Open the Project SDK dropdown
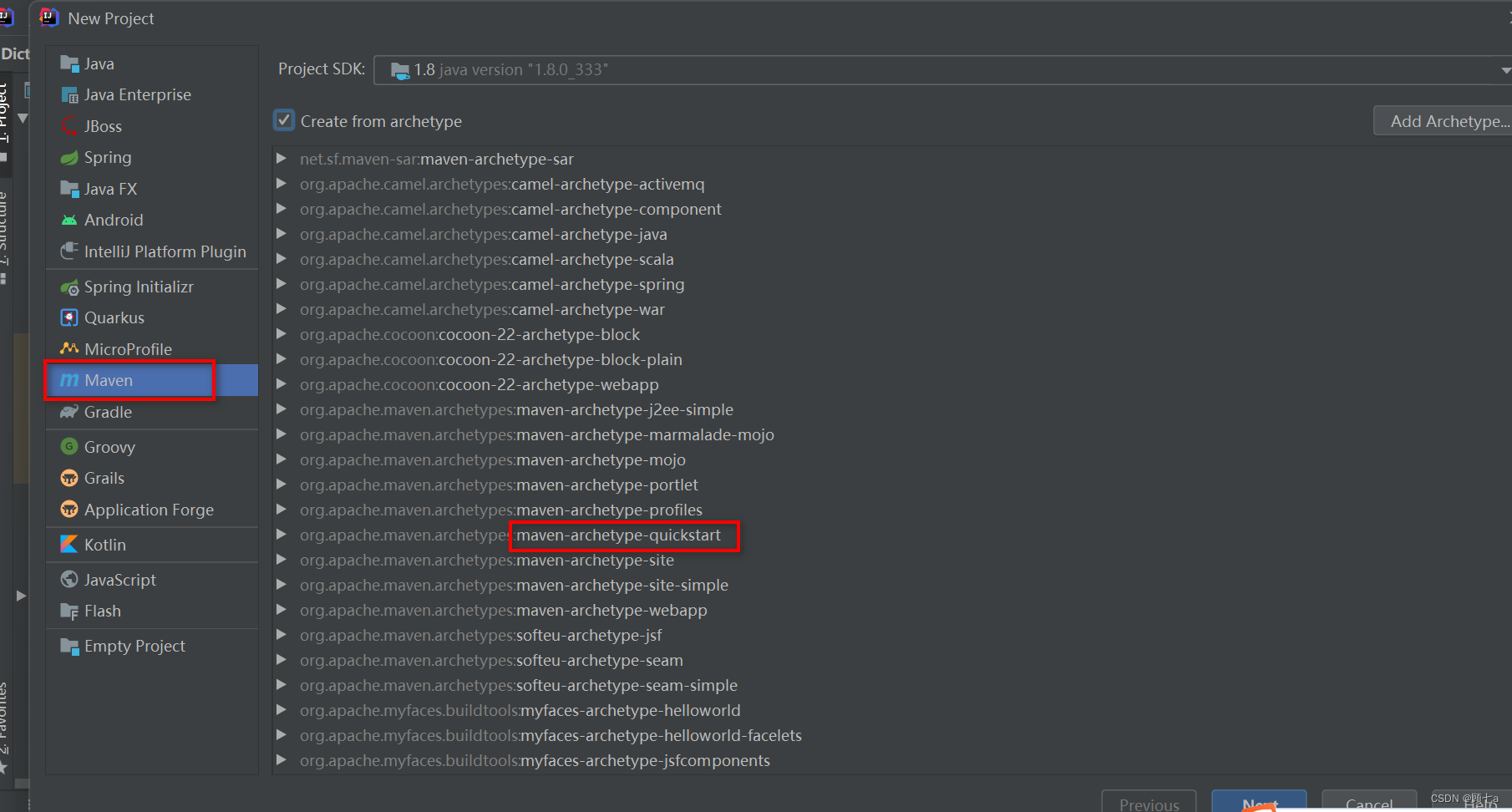The width and height of the screenshot is (1512, 812). point(1504,70)
